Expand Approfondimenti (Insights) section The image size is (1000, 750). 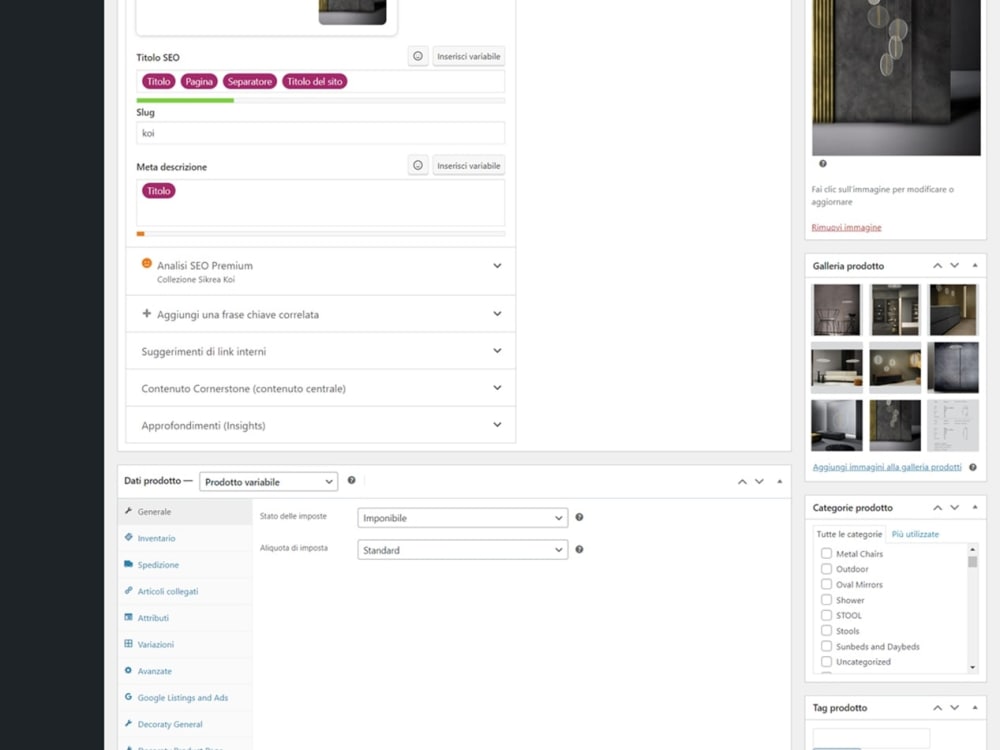pos(320,425)
